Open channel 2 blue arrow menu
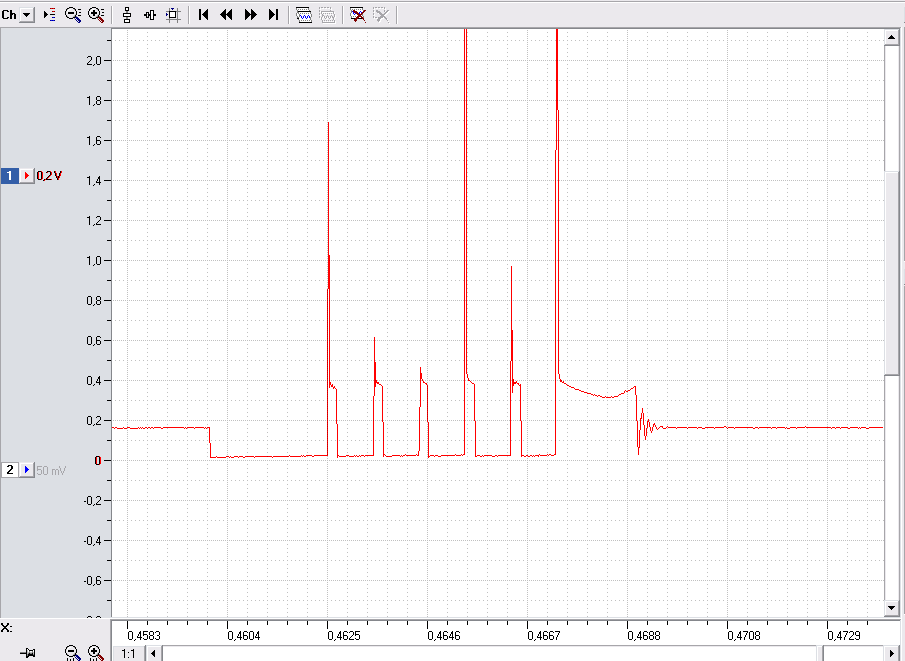Screen dimensions: 905x661 pos(27,470)
